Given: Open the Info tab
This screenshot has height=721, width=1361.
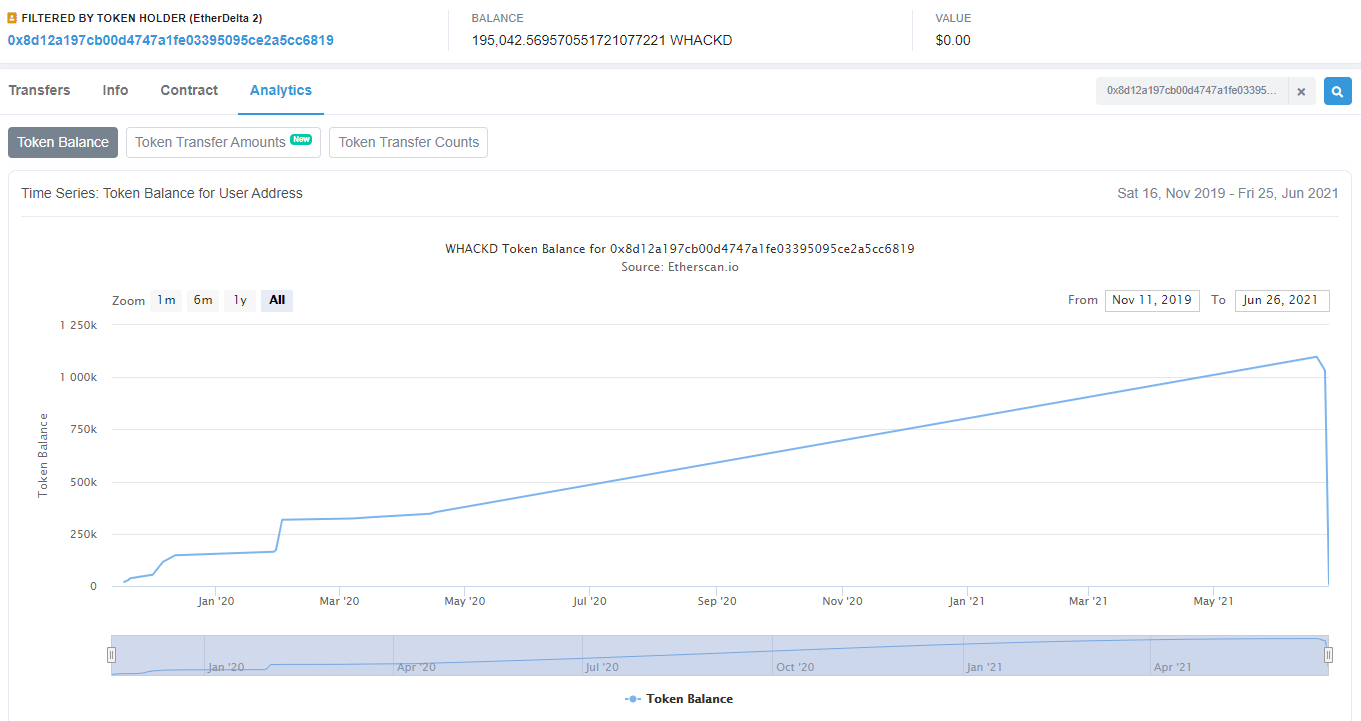Looking at the screenshot, I should (115, 90).
